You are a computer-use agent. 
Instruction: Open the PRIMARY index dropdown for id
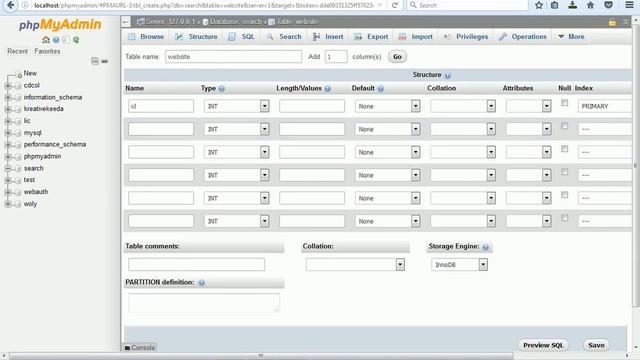pyautogui.click(x=605, y=106)
